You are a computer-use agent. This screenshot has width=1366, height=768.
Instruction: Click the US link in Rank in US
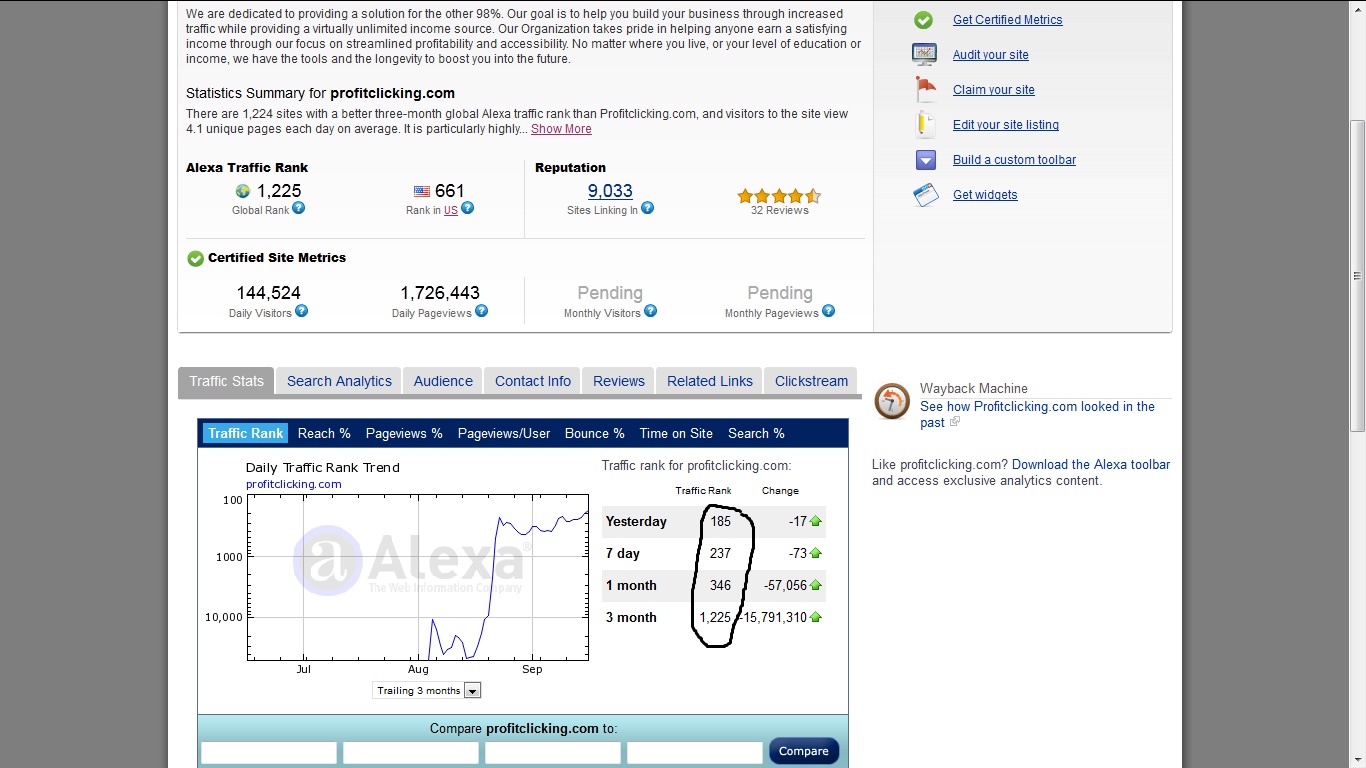tap(451, 210)
